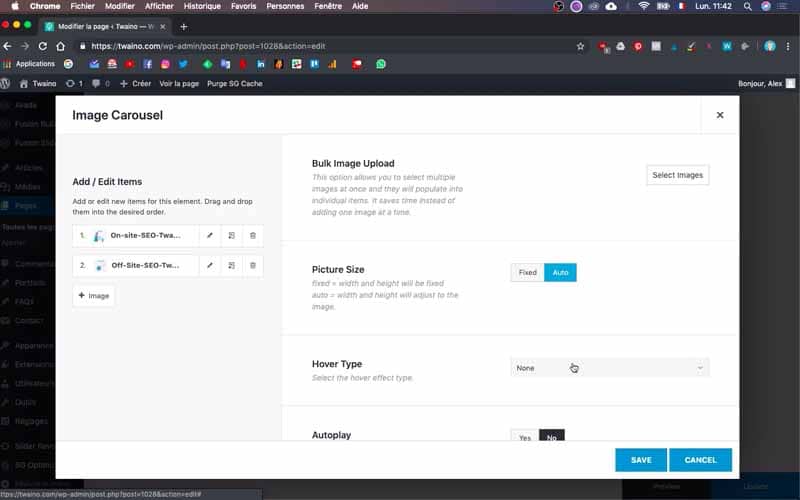
Task: Bookmark this page with the star icon
Action: coord(580,46)
